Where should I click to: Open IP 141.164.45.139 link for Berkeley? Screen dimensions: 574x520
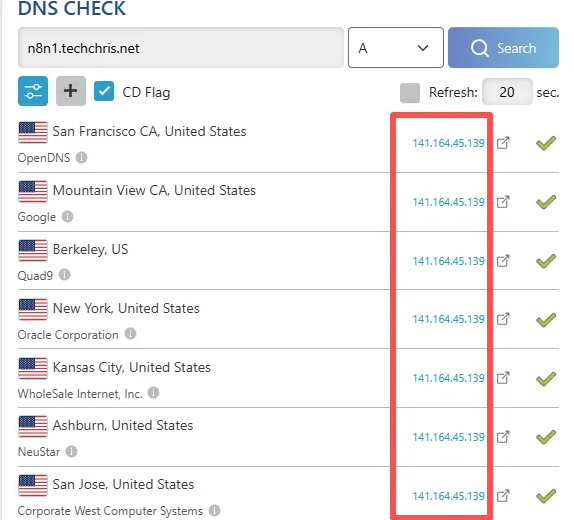click(x=448, y=261)
